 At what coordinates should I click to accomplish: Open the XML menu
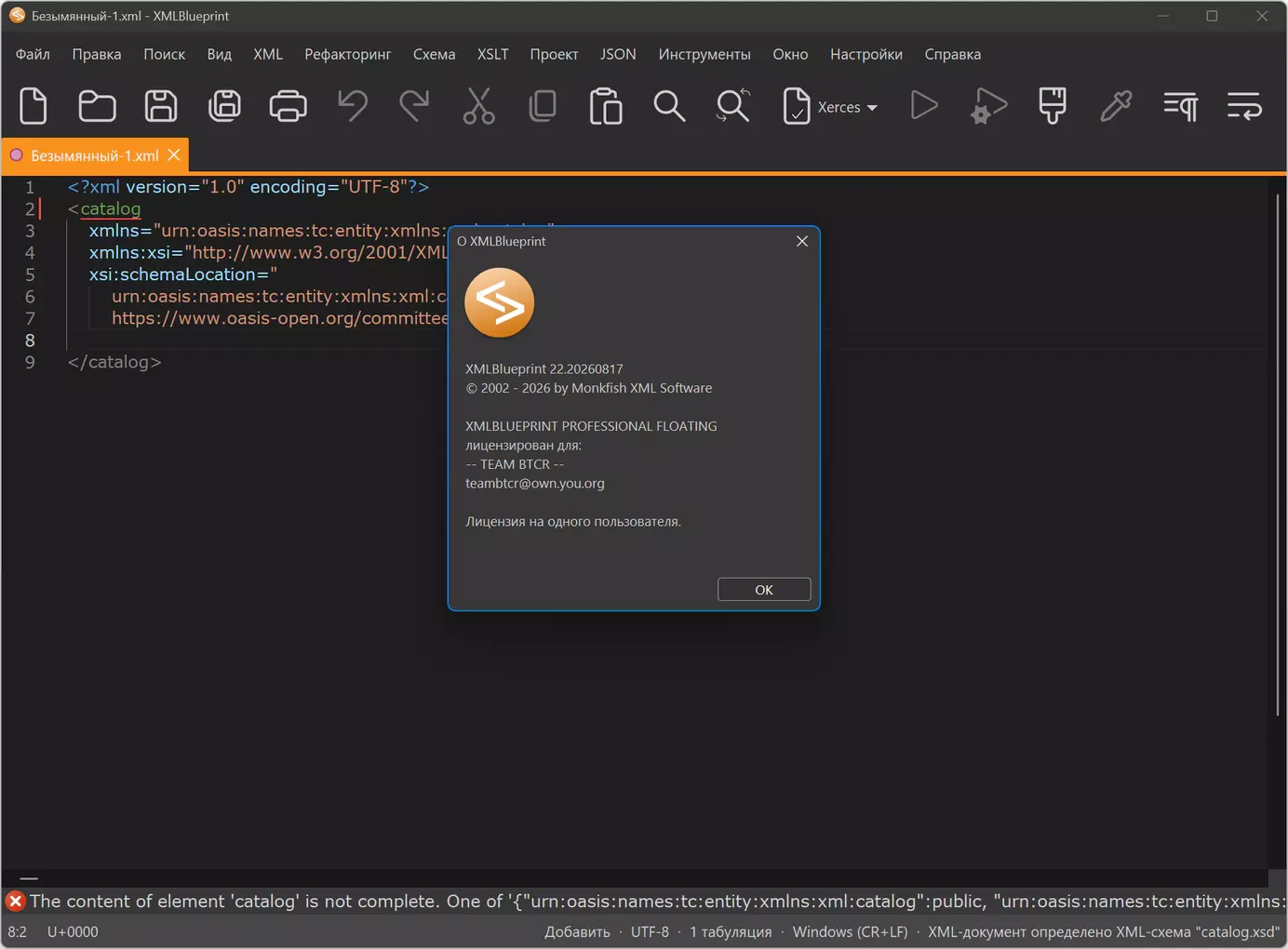(x=268, y=54)
